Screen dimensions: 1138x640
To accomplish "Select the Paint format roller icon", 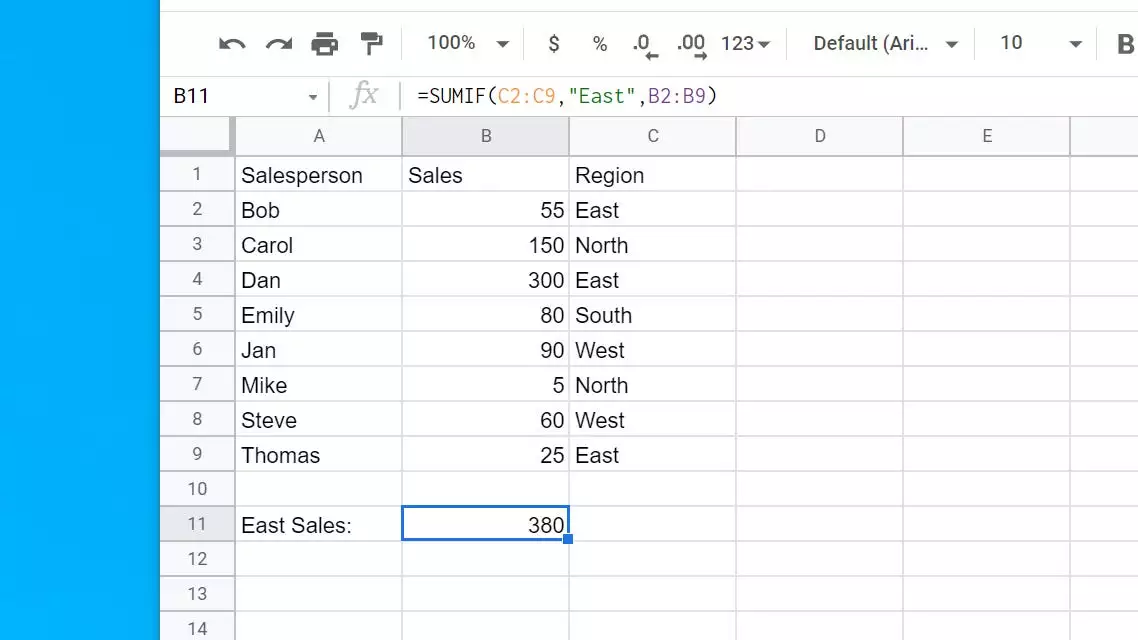I will pyautogui.click(x=371, y=44).
